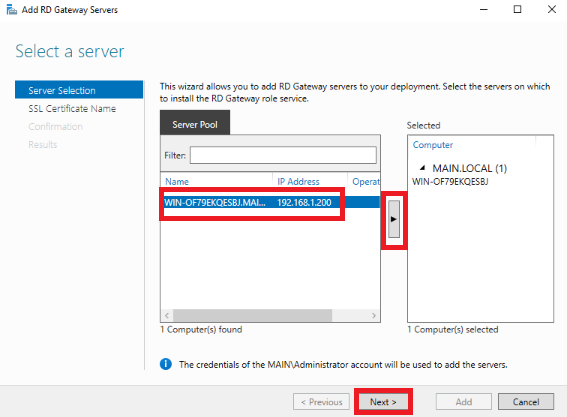The image size is (567, 417).
Task: Click the horizontal scrollbar right arrow
Action: (374, 315)
